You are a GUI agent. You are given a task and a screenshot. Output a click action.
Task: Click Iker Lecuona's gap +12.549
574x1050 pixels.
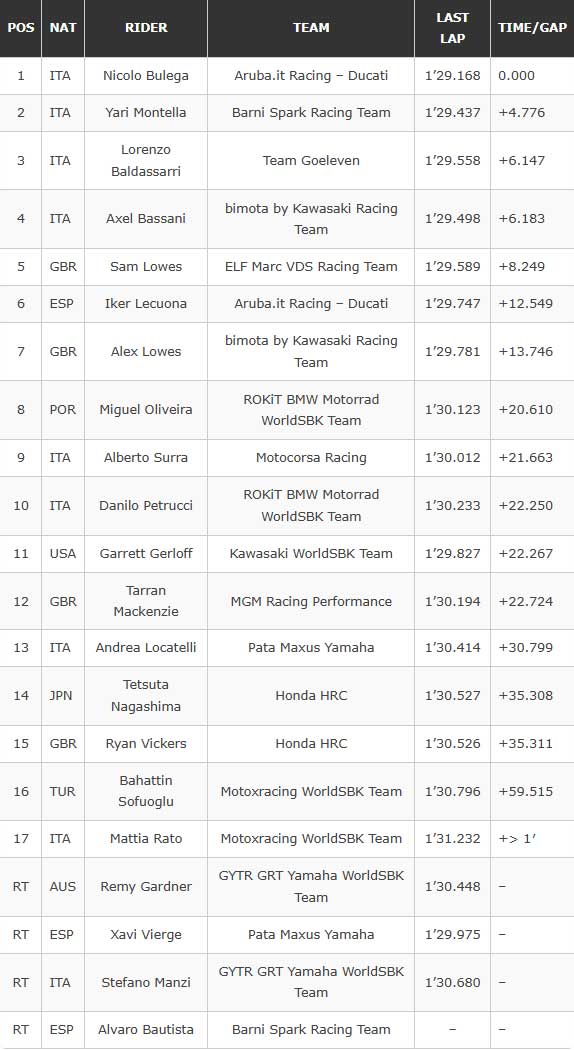(526, 303)
